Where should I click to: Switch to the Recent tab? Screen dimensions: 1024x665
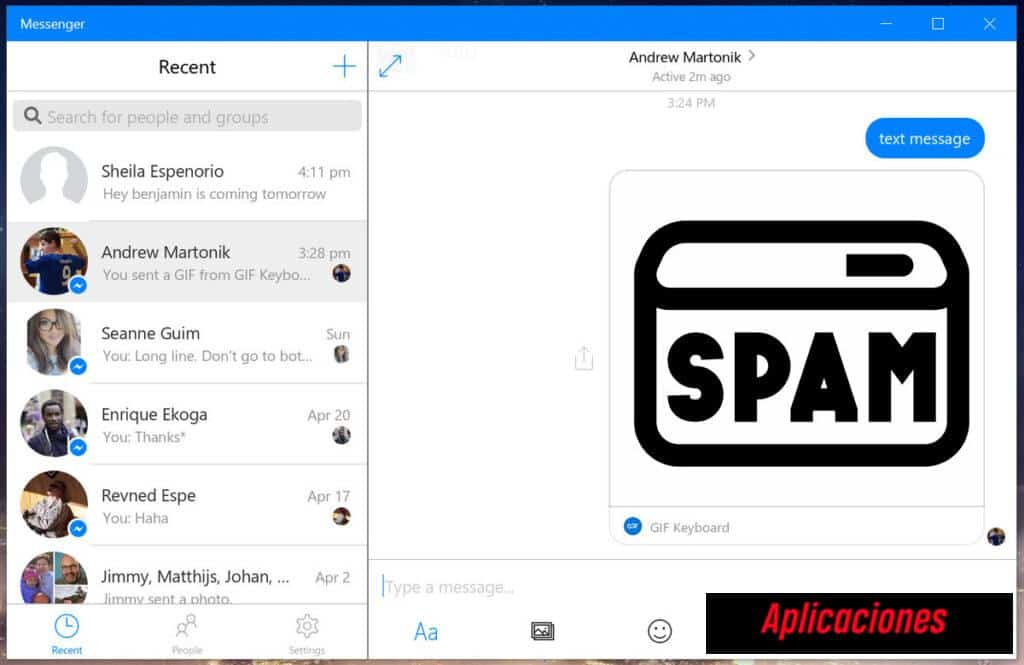tap(67, 634)
